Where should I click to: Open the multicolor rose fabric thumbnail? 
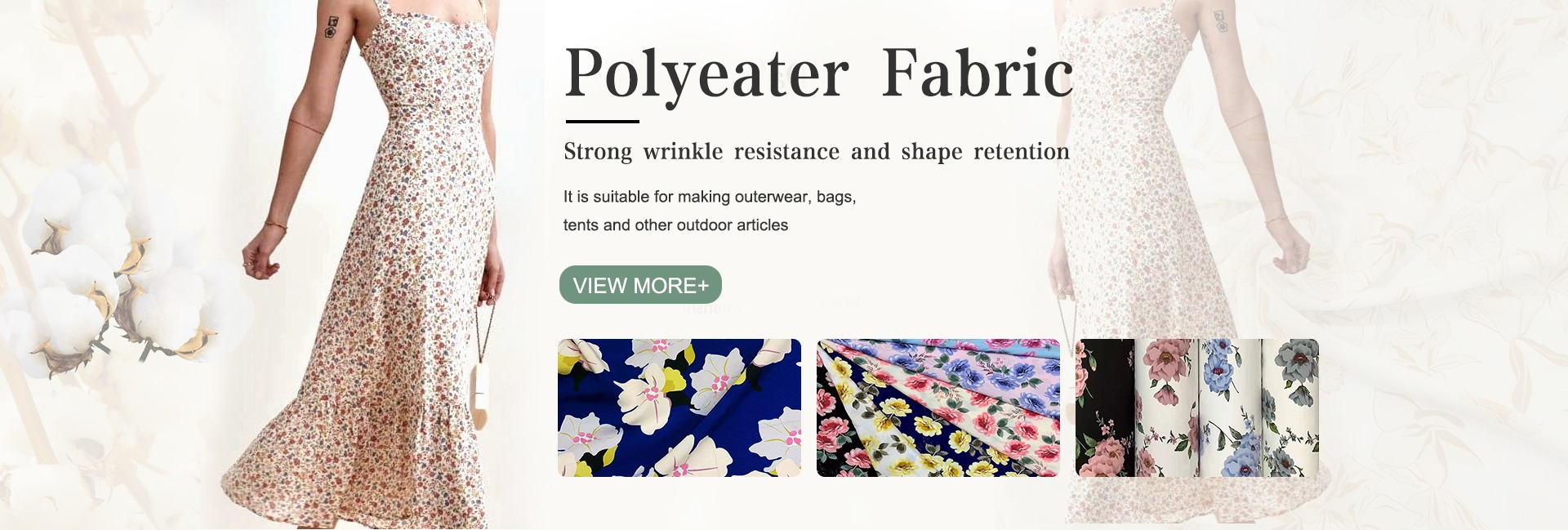coord(938,408)
